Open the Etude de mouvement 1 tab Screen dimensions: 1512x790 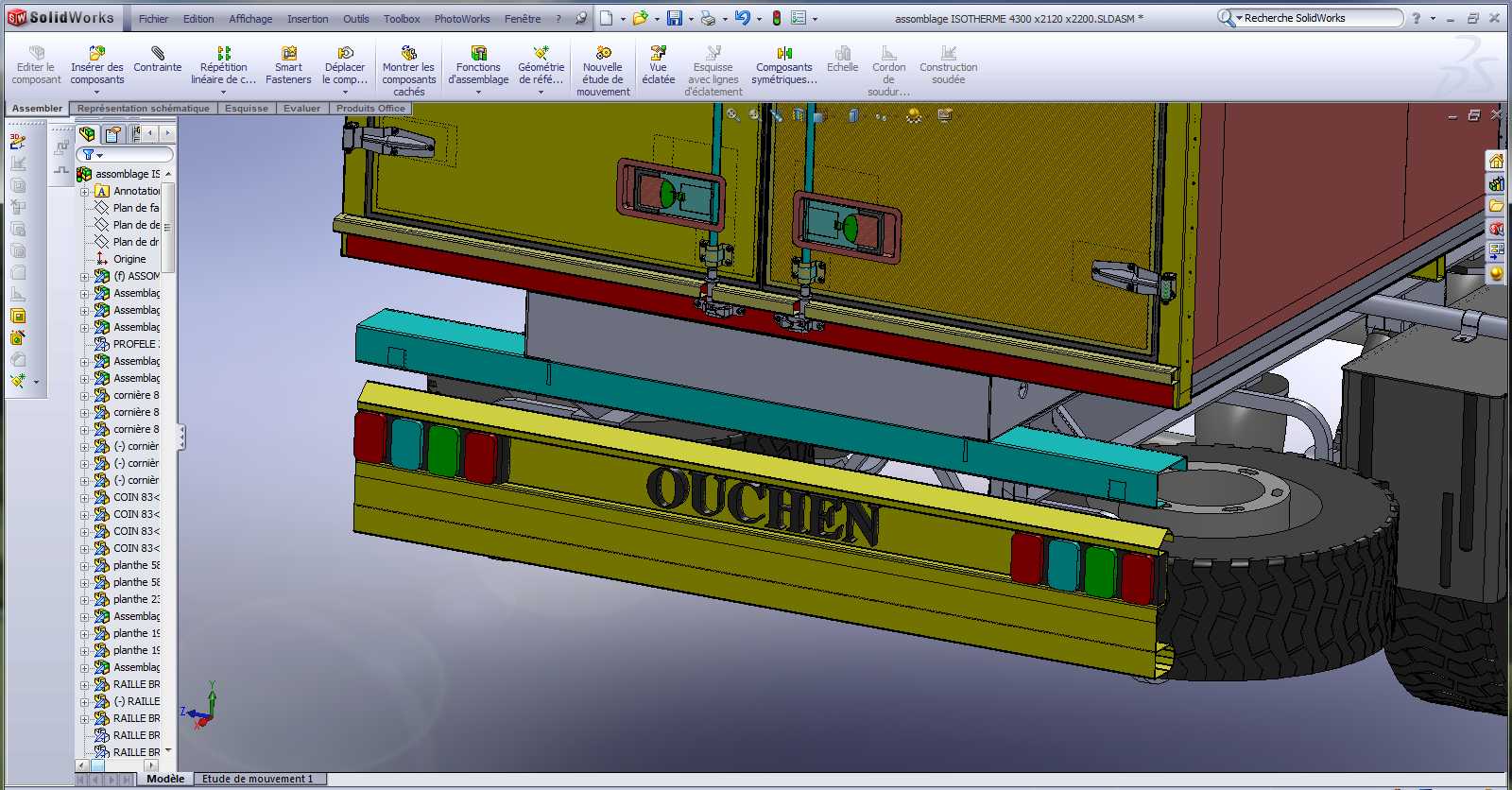coord(257,779)
